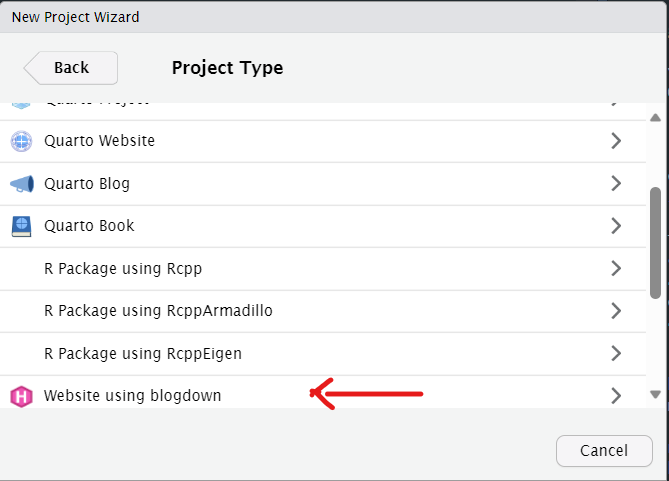Screen dimensions: 669x481
Task: Choose the Quarto Blog project type
Action: (x=323, y=184)
